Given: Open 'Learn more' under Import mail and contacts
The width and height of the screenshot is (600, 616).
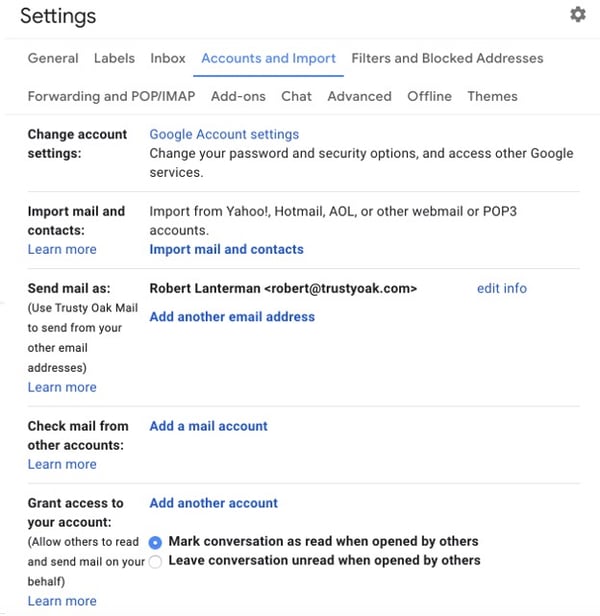Looking at the screenshot, I should 62,249.
